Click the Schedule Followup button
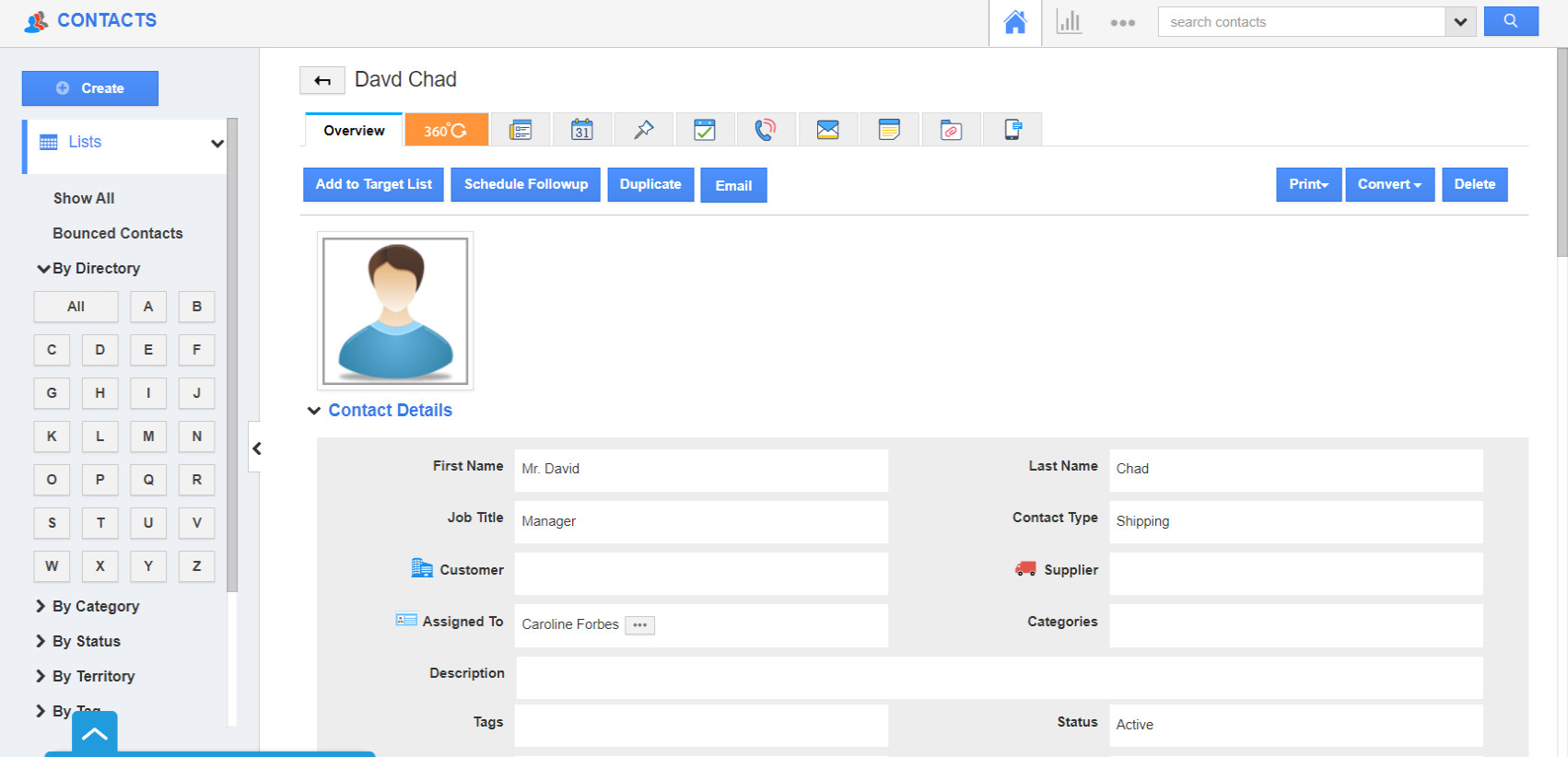1568x757 pixels. coord(525,184)
